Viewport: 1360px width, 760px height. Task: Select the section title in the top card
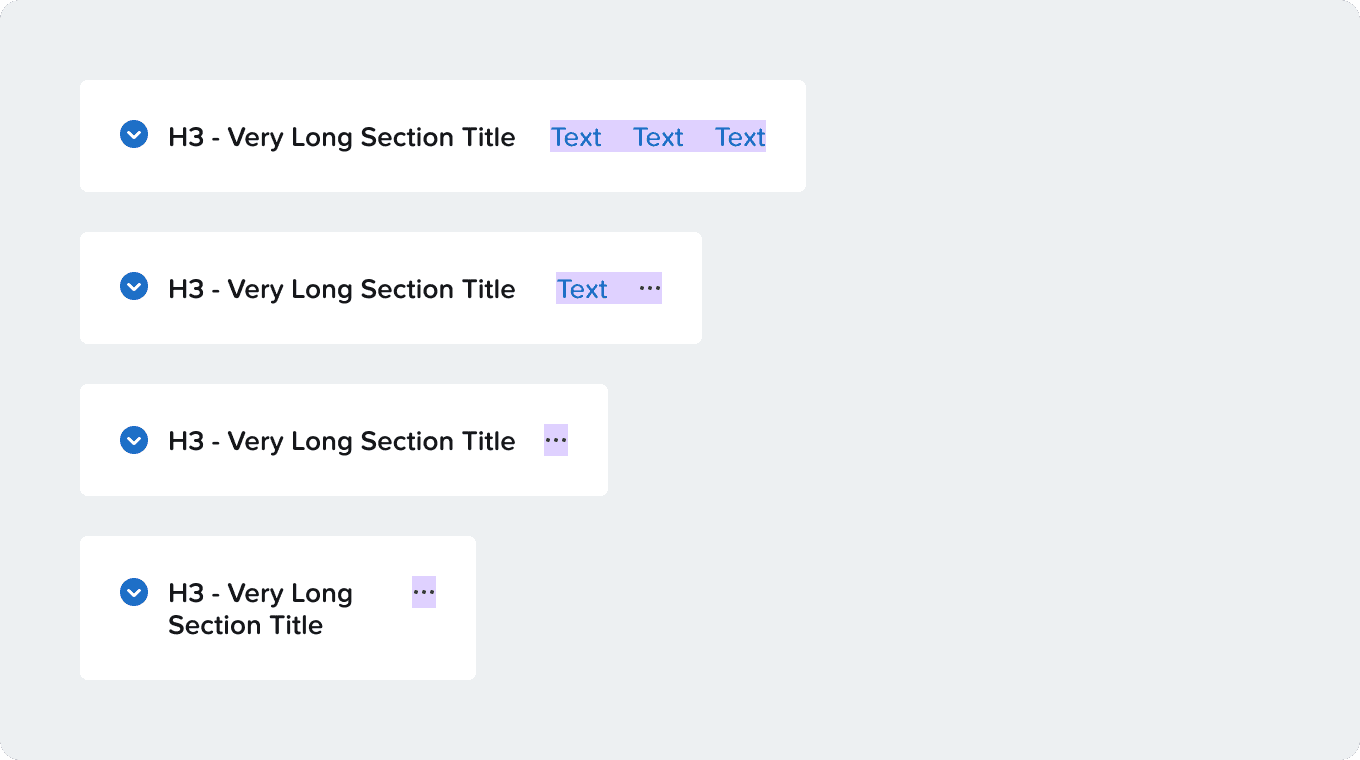[x=342, y=137]
